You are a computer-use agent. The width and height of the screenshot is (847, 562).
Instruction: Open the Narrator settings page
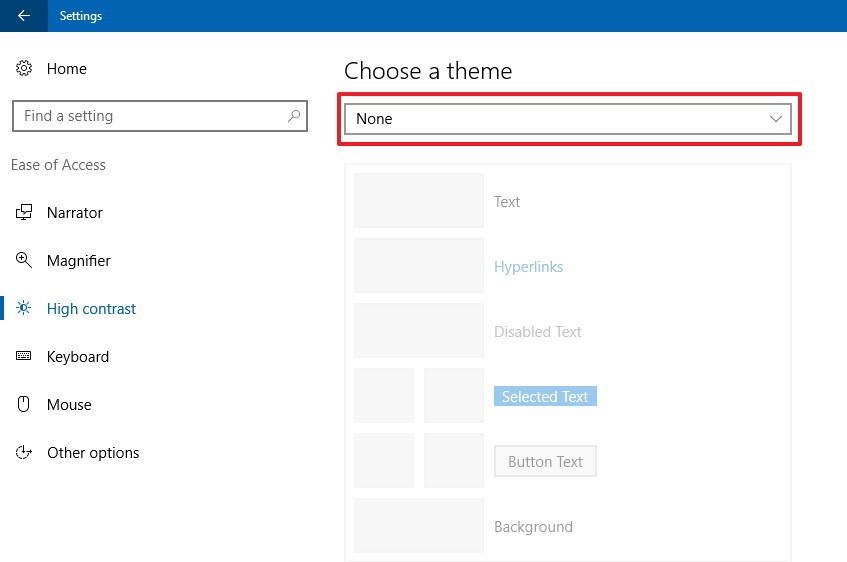[75, 213]
